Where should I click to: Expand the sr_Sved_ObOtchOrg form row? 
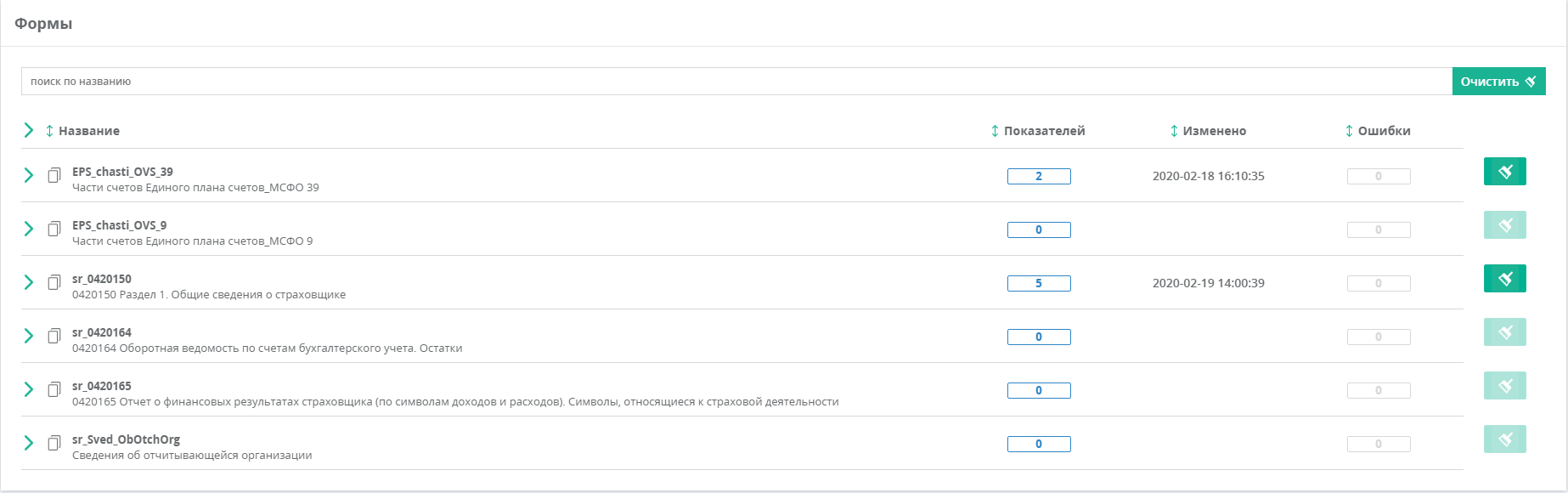(x=29, y=443)
